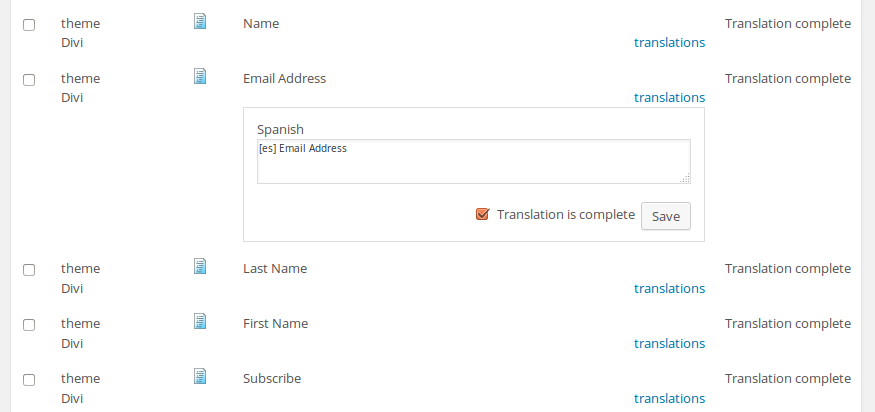Select the First Name row checkbox
875x412 pixels.
[x=29, y=325]
